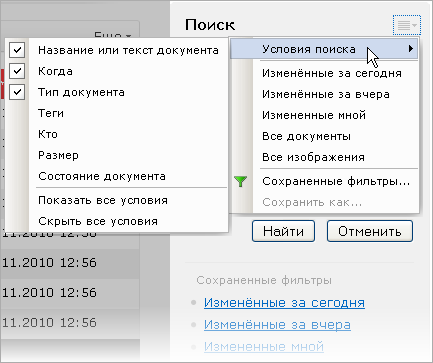Select 'Изменённые за вчера' menu entry

(325, 94)
